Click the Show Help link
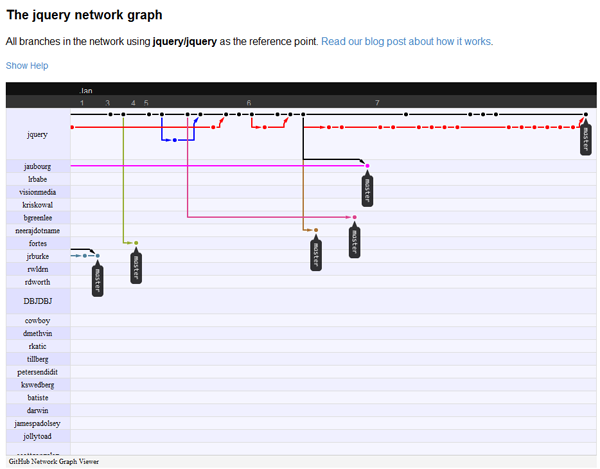600x469 pixels. click(x=27, y=66)
